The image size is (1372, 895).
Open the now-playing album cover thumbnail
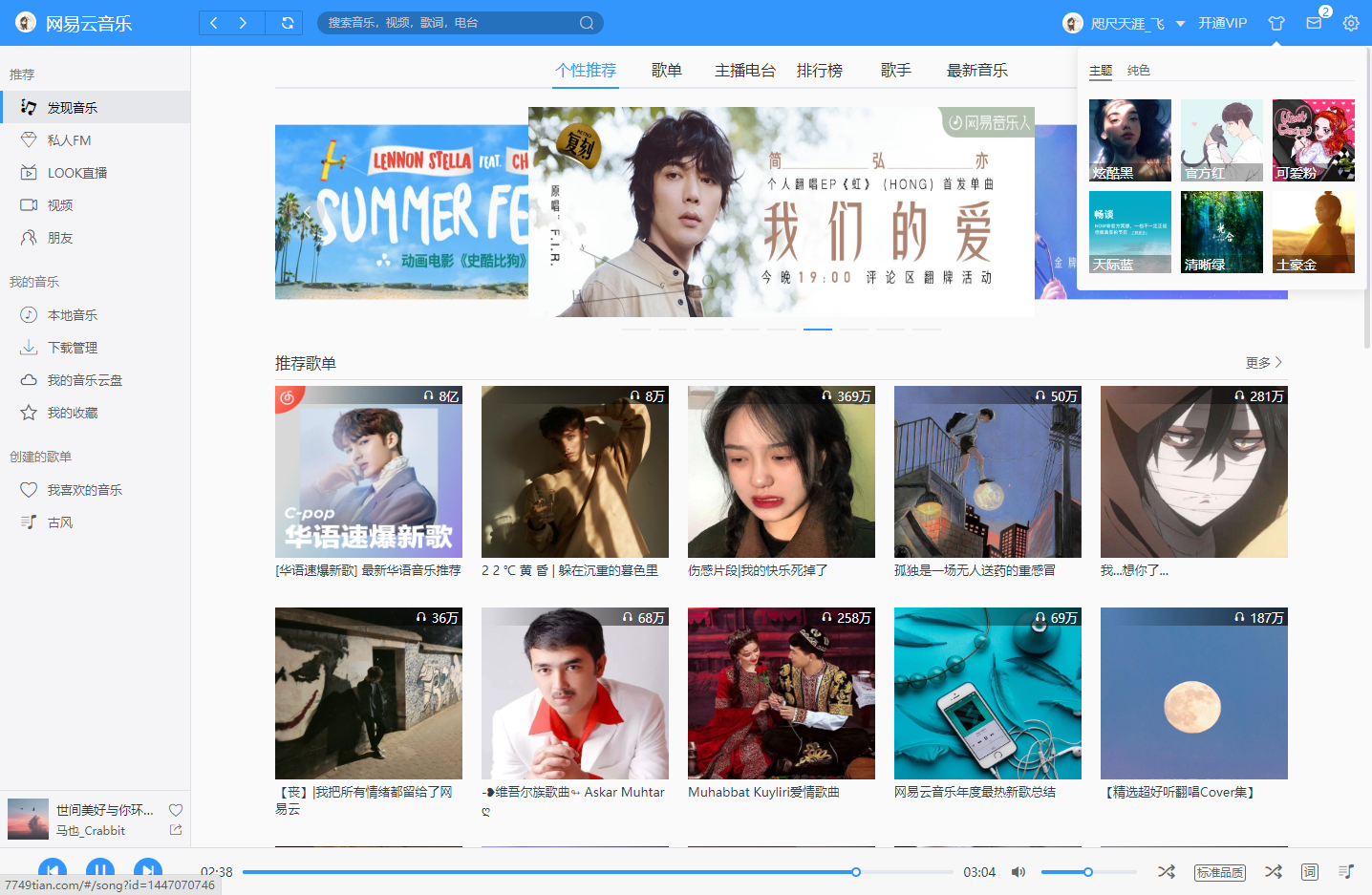(28, 819)
